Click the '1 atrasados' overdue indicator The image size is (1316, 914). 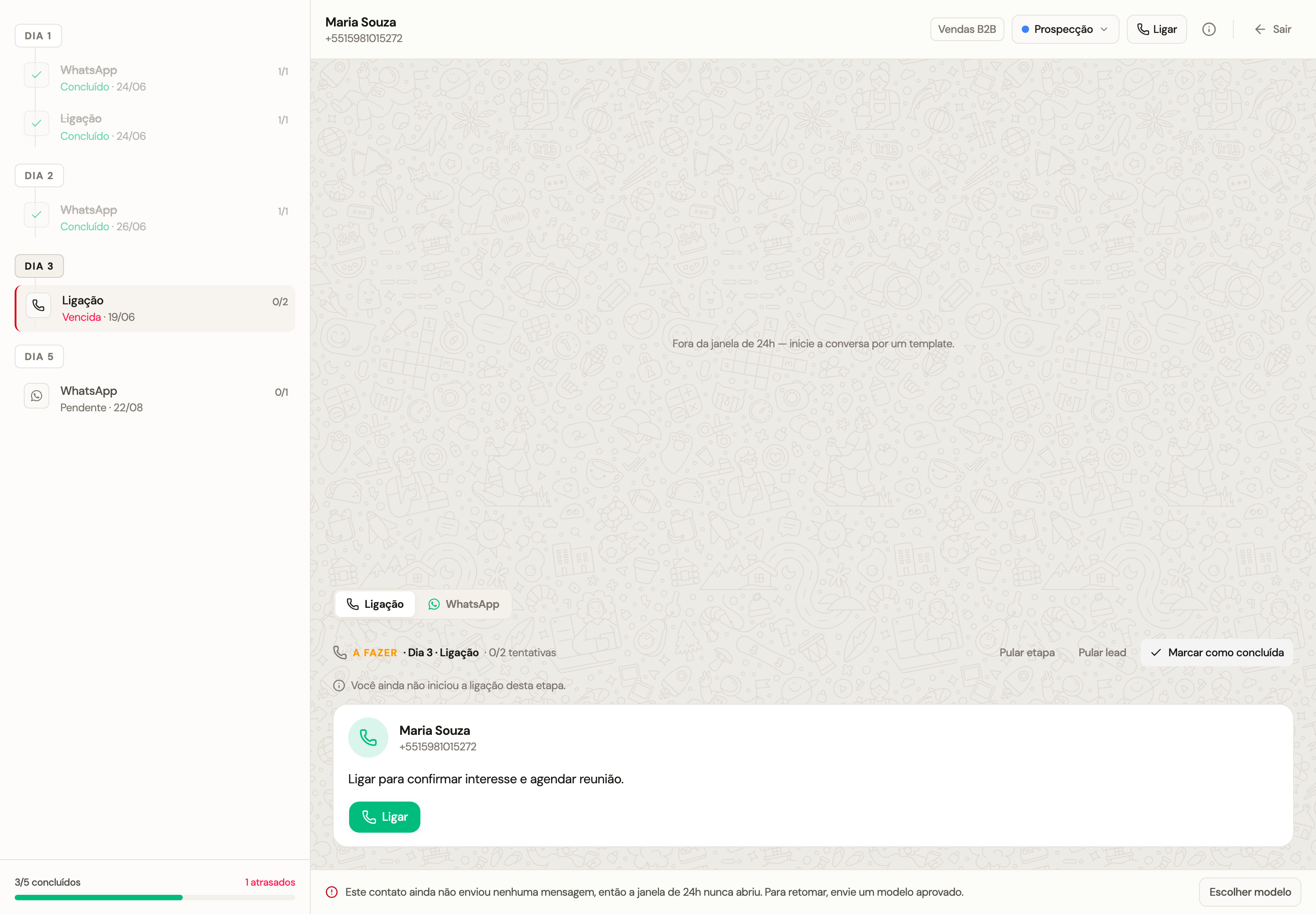[270, 882]
